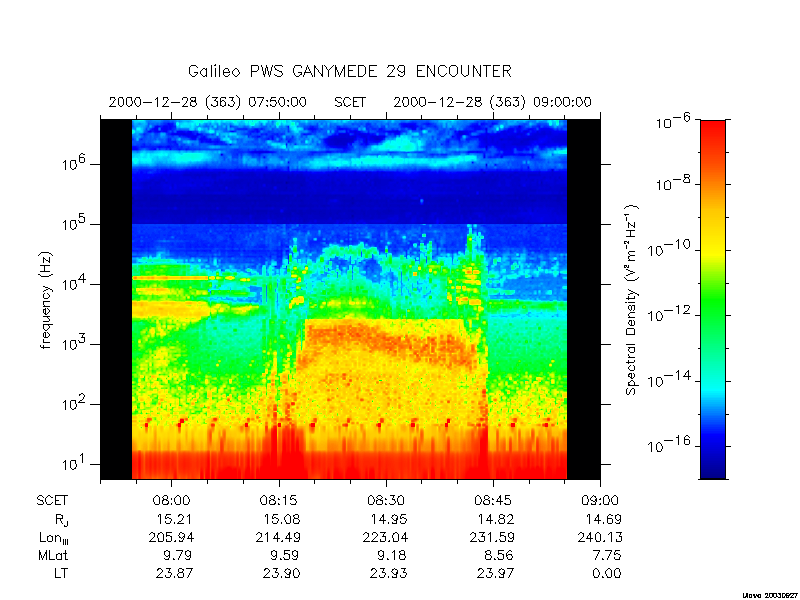Click the '09:00' time tick label
This screenshot has width=800, height=600.
point(601,501)
